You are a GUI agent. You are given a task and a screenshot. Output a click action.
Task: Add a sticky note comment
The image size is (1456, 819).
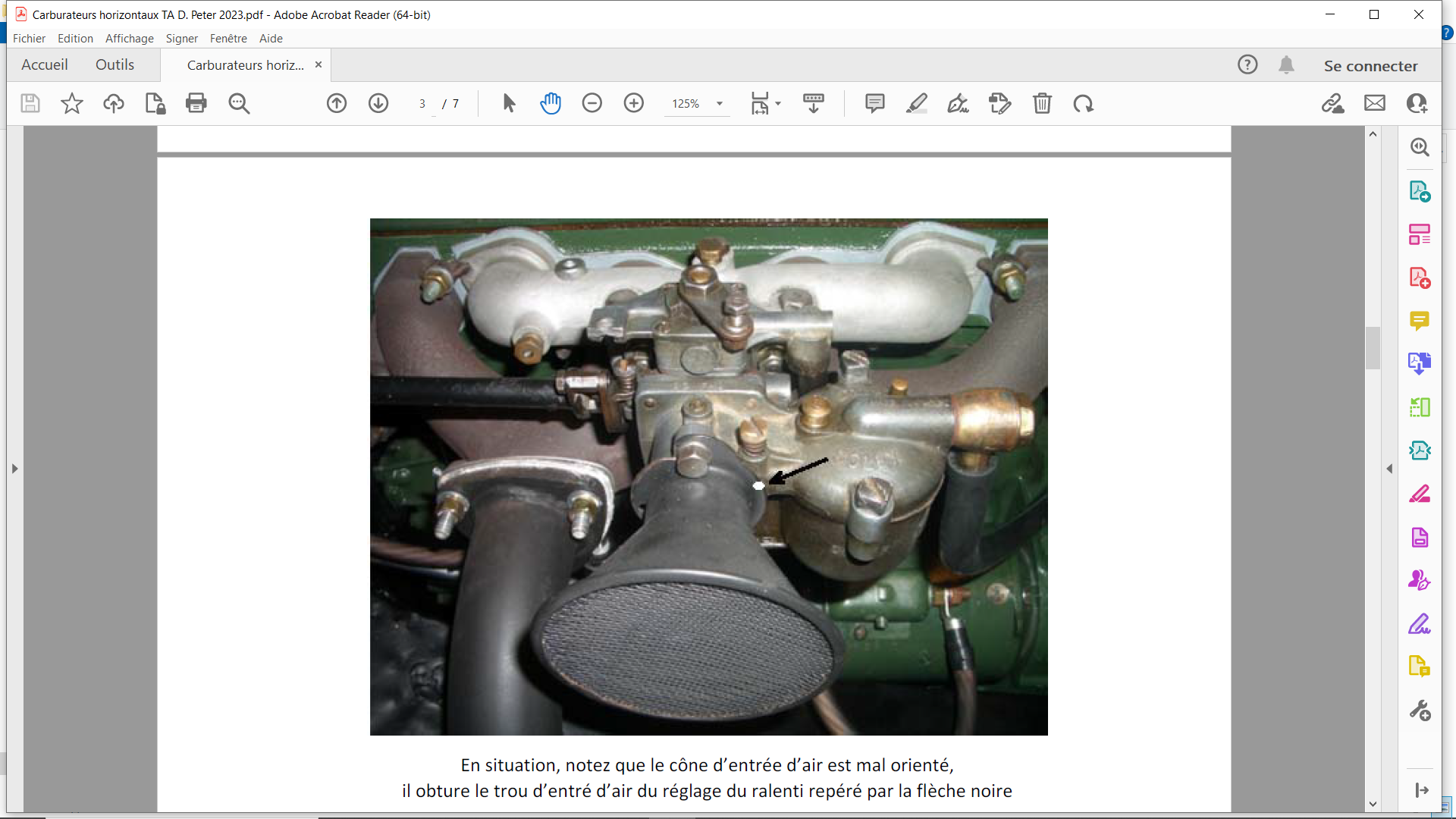click(x=874, y=103)
